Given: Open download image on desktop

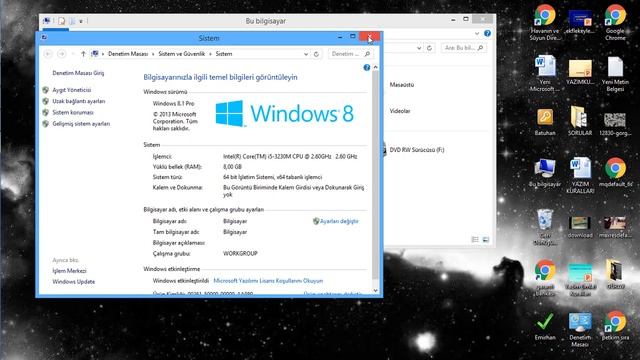Looking at the screenshot, I should pyautogui.click(x=580, y=227).
